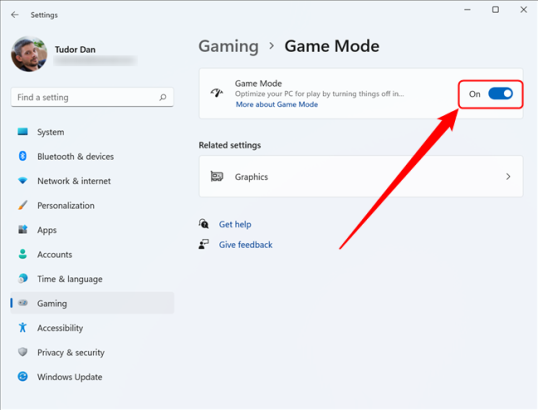538x410 pixels.
Task: Click Gaming in the breadcrumb
Action: click(x=229, y=46)
